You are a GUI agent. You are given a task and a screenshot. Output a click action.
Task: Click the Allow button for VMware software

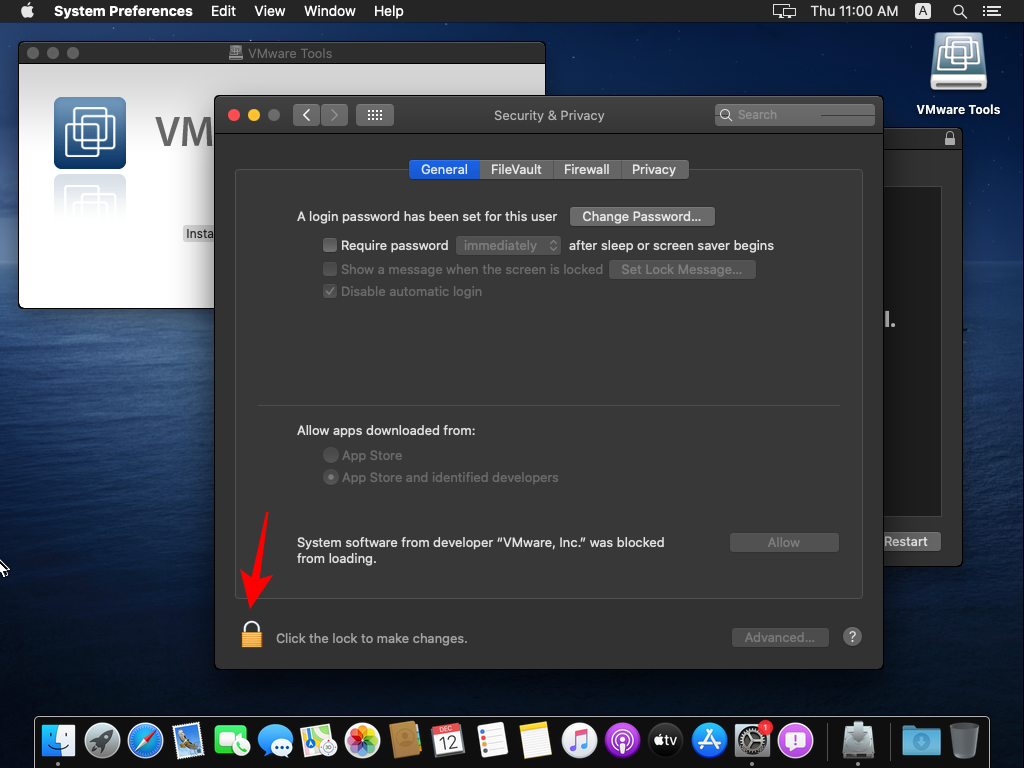[784, 542]
